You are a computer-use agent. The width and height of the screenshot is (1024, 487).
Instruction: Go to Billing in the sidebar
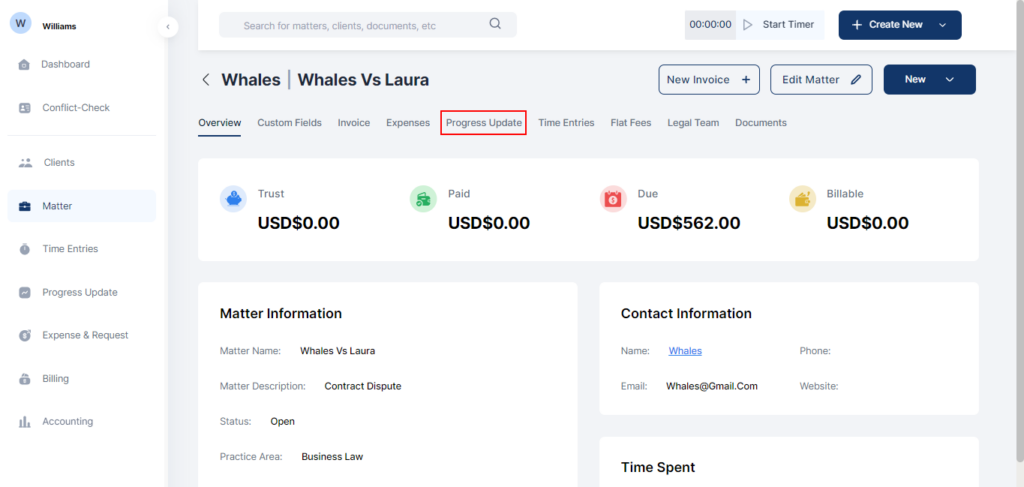24,379
